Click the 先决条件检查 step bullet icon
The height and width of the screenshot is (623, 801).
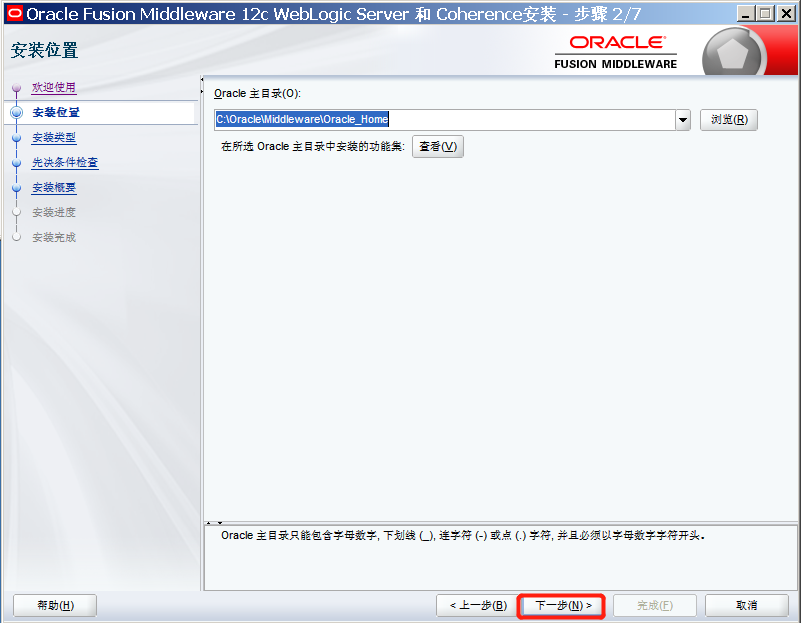(x=16, y=163)
